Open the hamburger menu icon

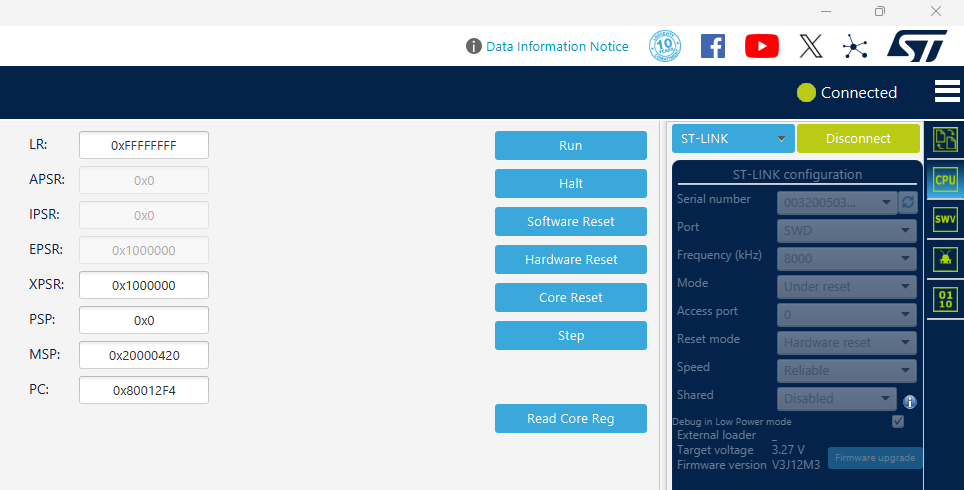point(947,91)
